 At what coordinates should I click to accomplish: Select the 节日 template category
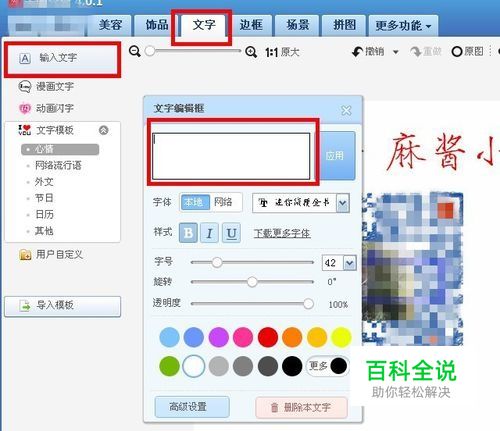[44, 198]
